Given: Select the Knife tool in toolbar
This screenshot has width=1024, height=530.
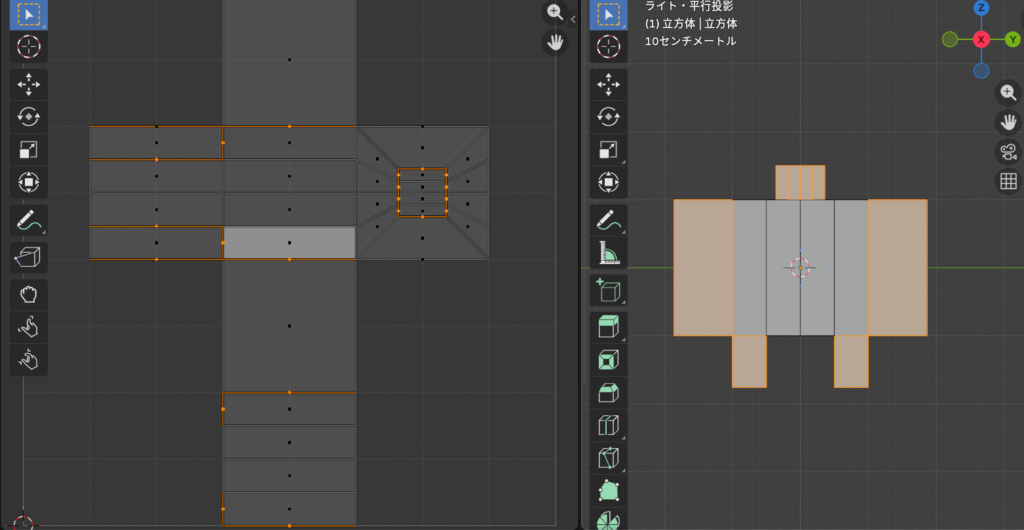Looking at the screenshot, I should 607,458.
